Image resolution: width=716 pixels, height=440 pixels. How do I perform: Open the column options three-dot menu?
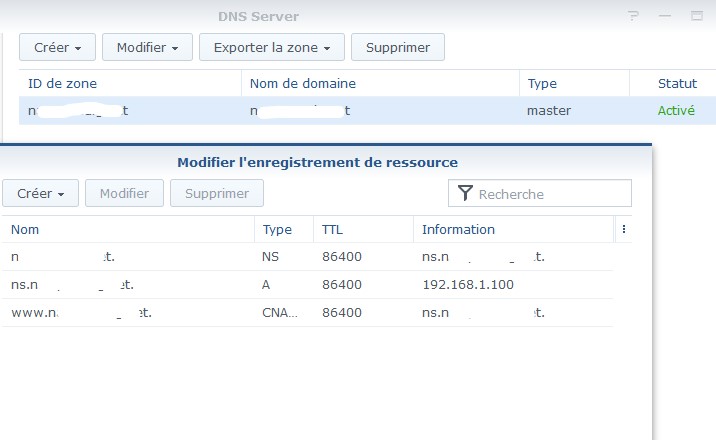[624, 229]
